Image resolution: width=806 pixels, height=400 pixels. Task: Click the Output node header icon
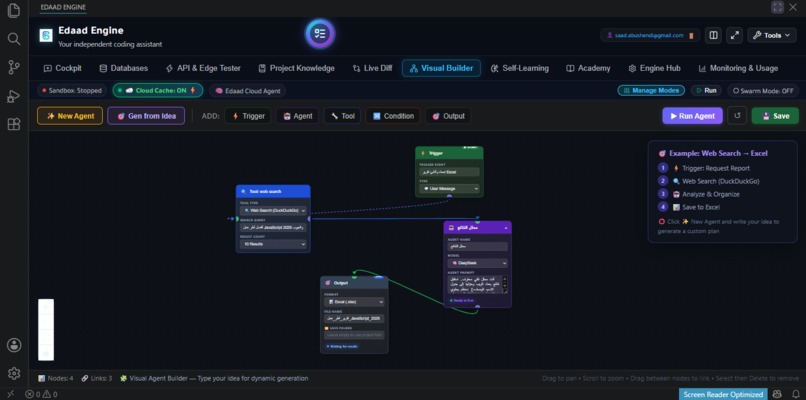click(x=328, y=283)
